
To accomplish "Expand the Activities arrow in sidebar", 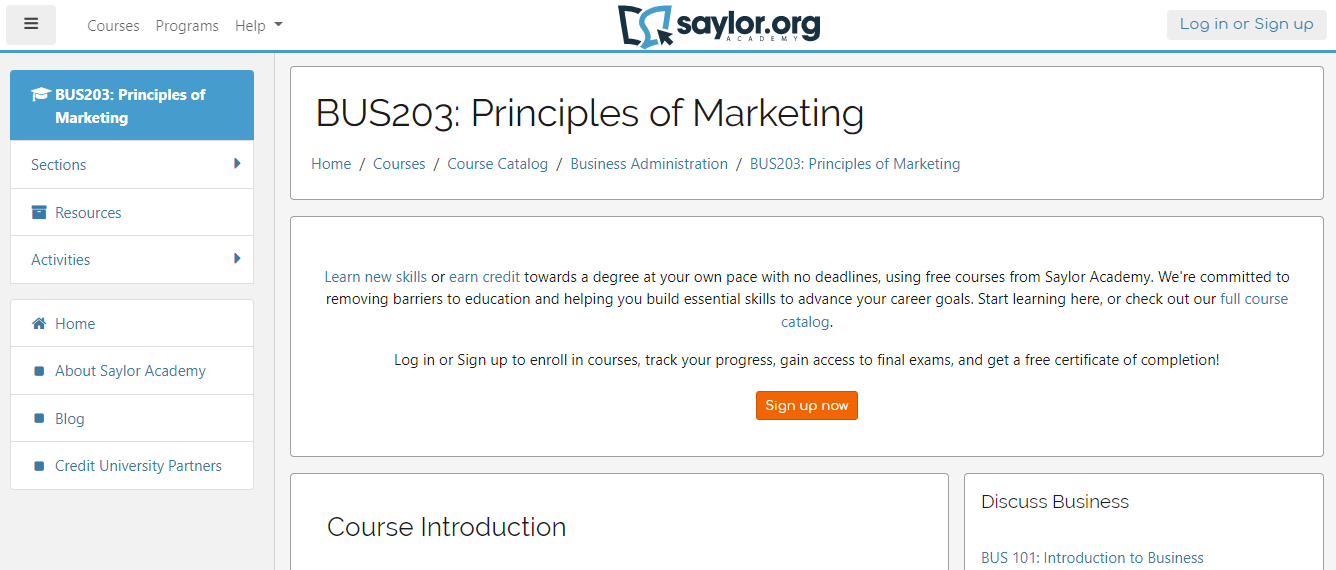I will tap(237, 258).
